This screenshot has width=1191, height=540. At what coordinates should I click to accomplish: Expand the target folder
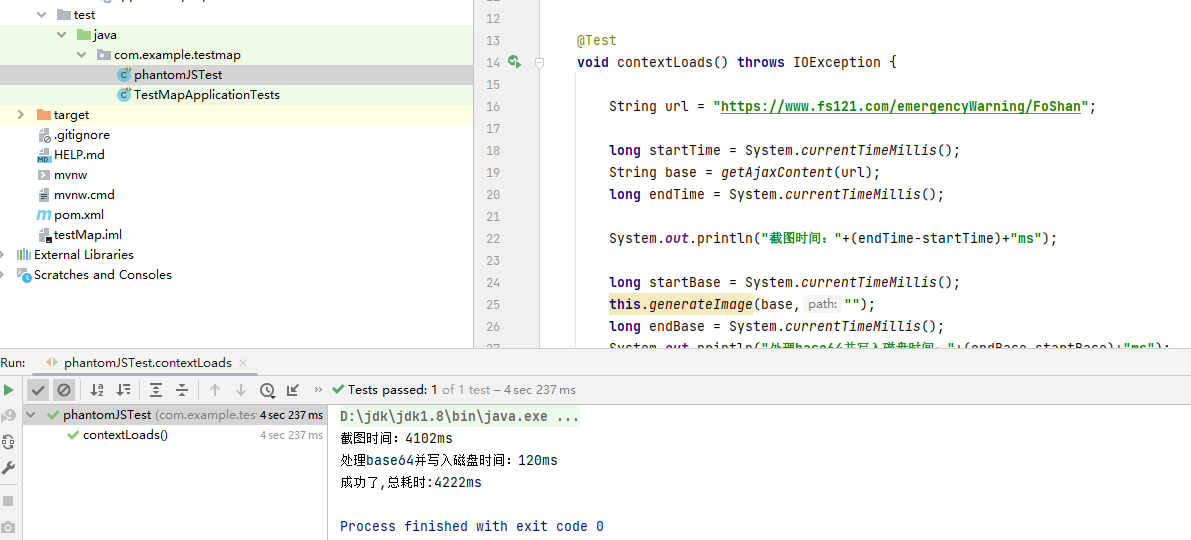[21, 115]
